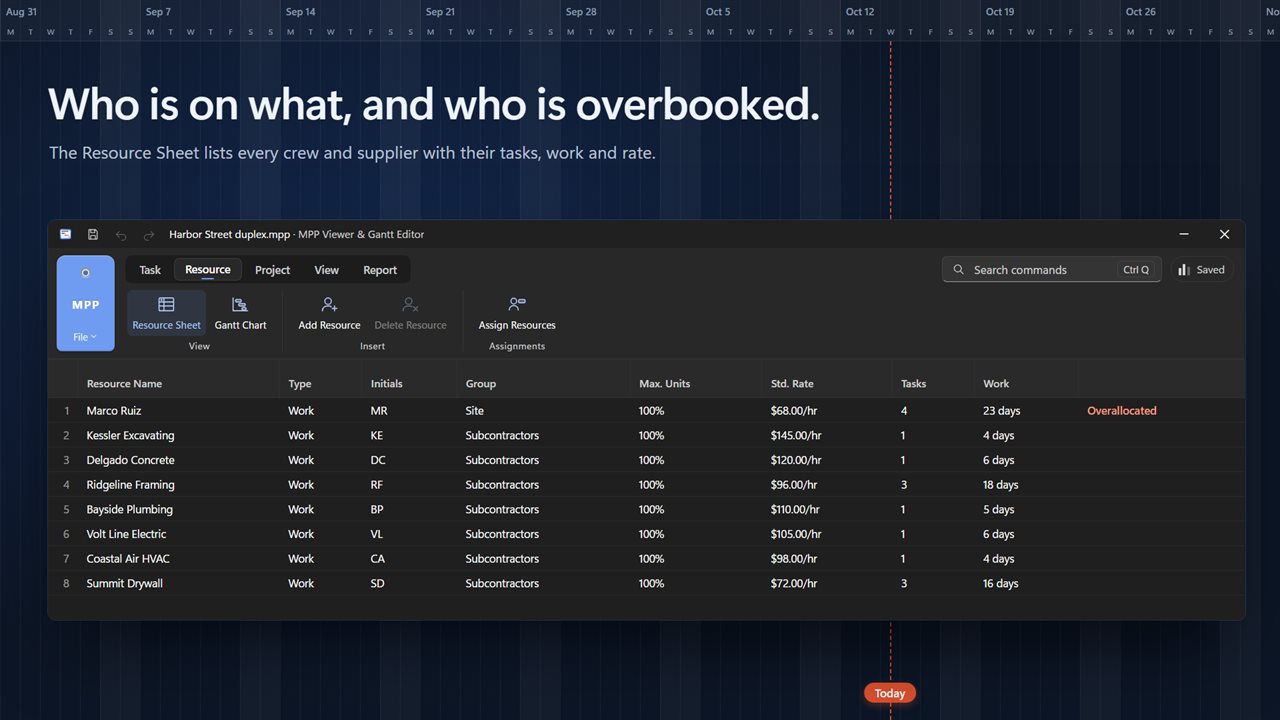This screenshot has width=1280, height=720.
Task: Click the Undo arrow icon
Action: tap(121, 234)
